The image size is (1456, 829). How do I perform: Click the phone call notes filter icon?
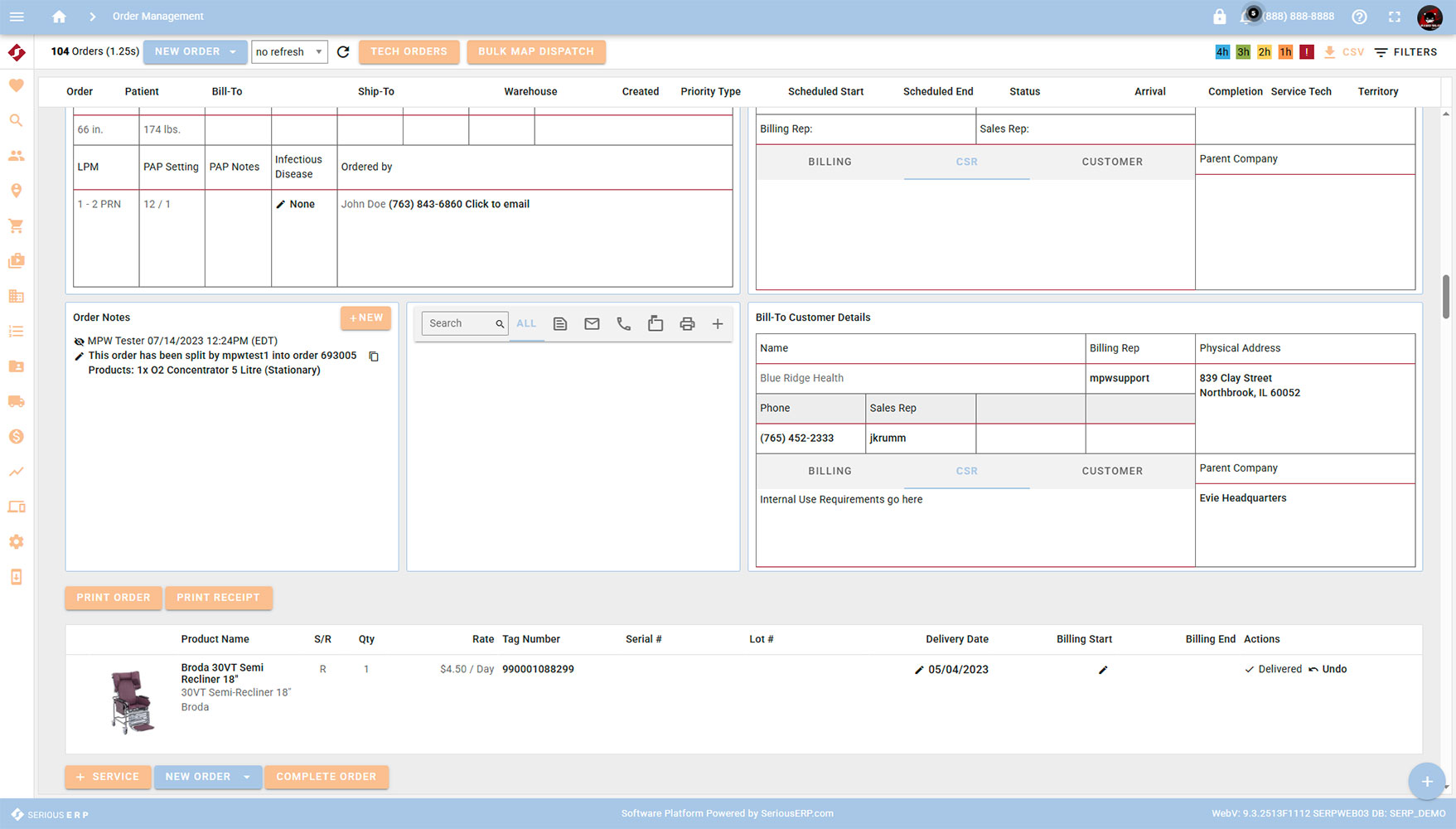click(623, 324)
